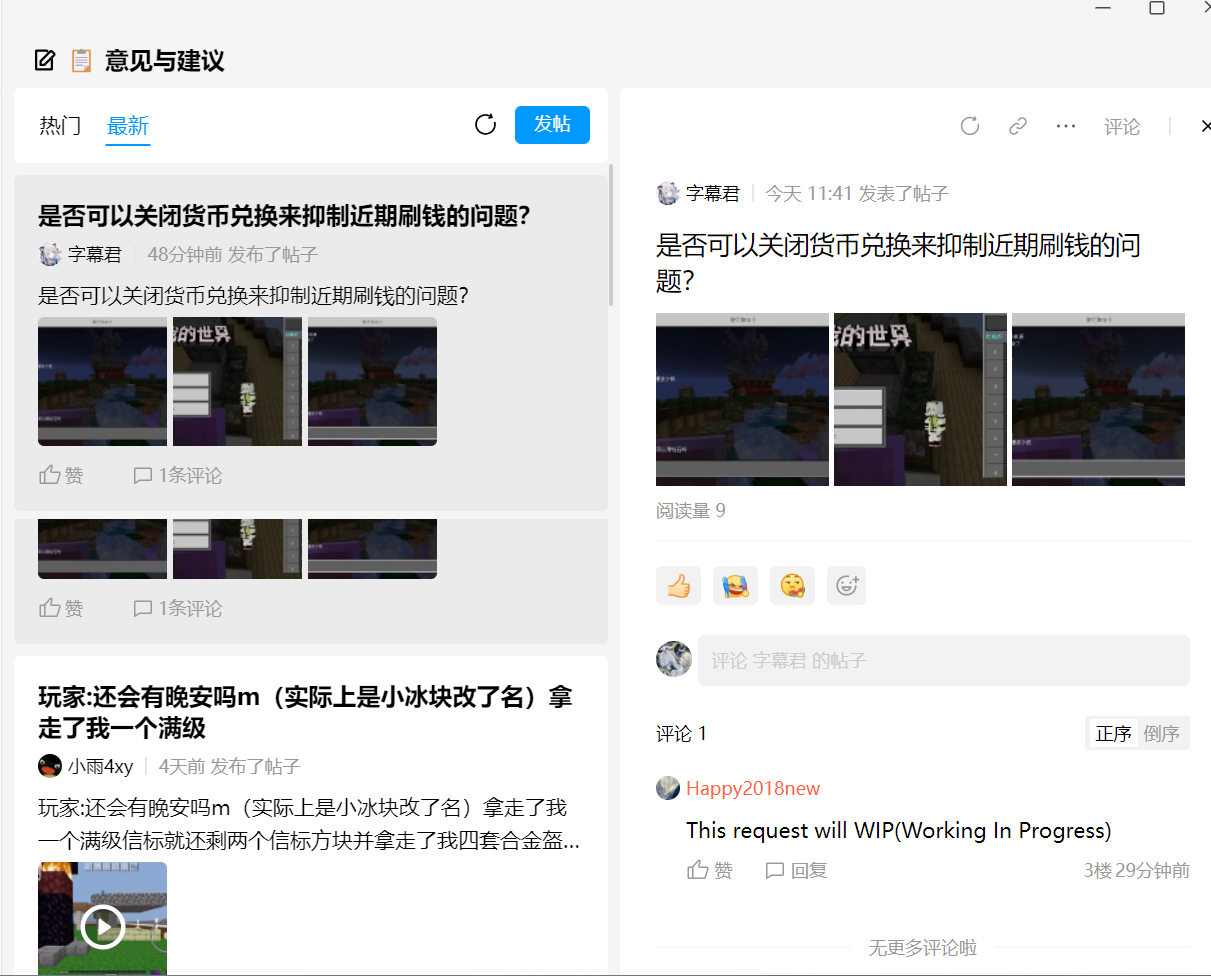Switch to the 热门 tab

60,125
